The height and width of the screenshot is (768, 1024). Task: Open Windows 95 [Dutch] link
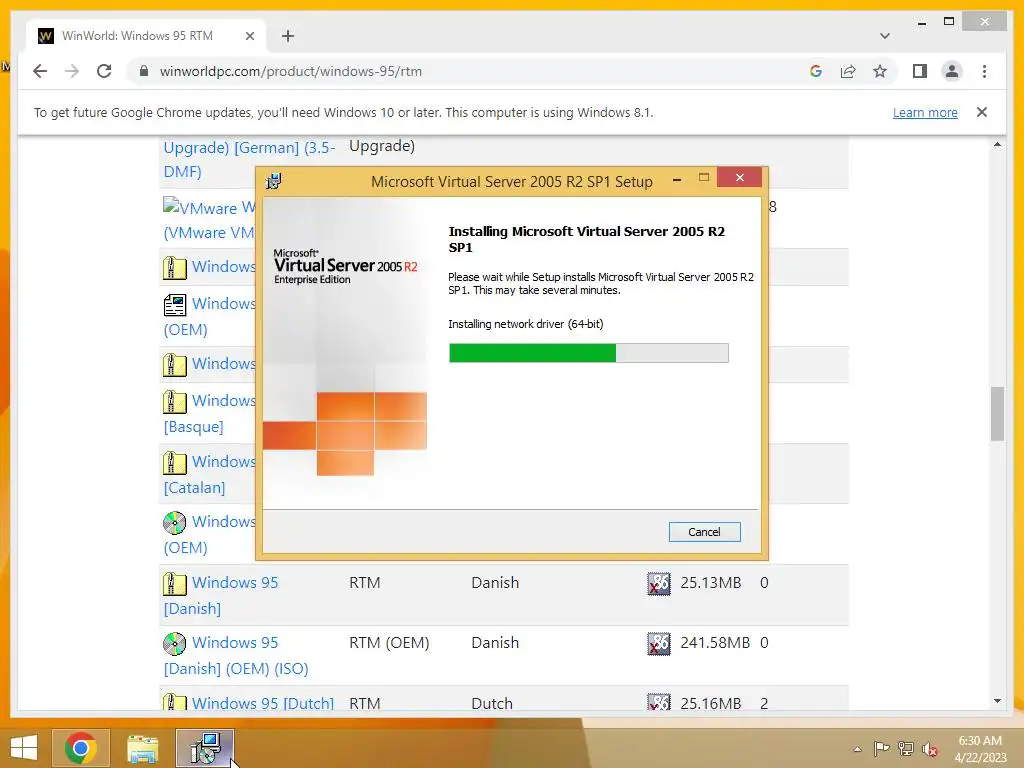coord(263,703)
